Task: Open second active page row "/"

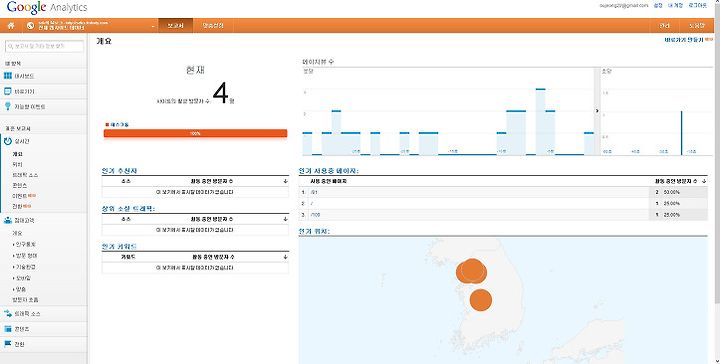Action: click(x=503, y=203)
